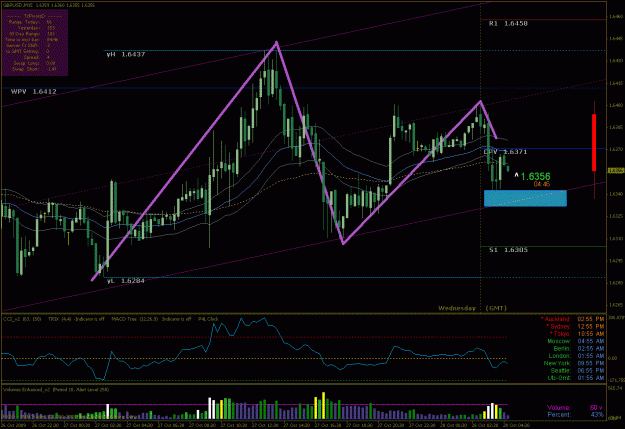Click the highlighted current price tag on axis
The width and height of the screenshot is (625, 429).
616,171
